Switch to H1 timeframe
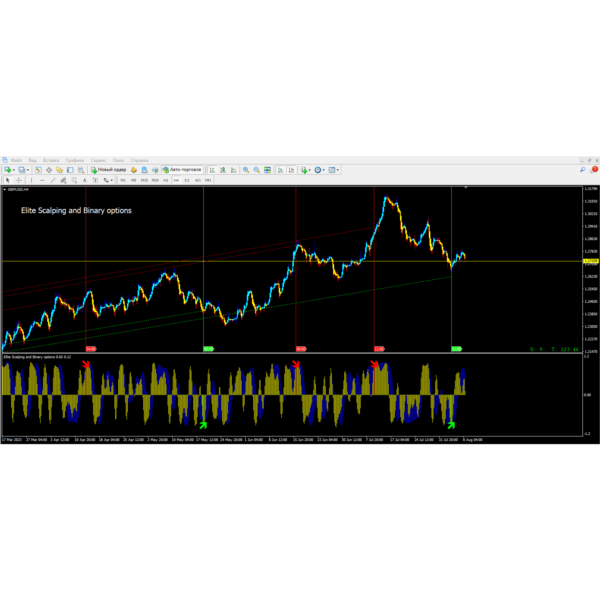 pyautogui.click(x=166, y=180)
